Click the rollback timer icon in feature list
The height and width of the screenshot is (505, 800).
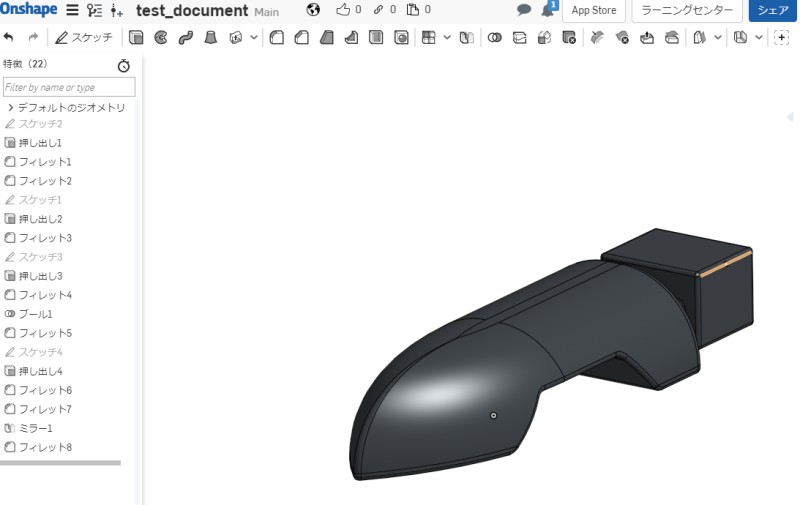123,65
